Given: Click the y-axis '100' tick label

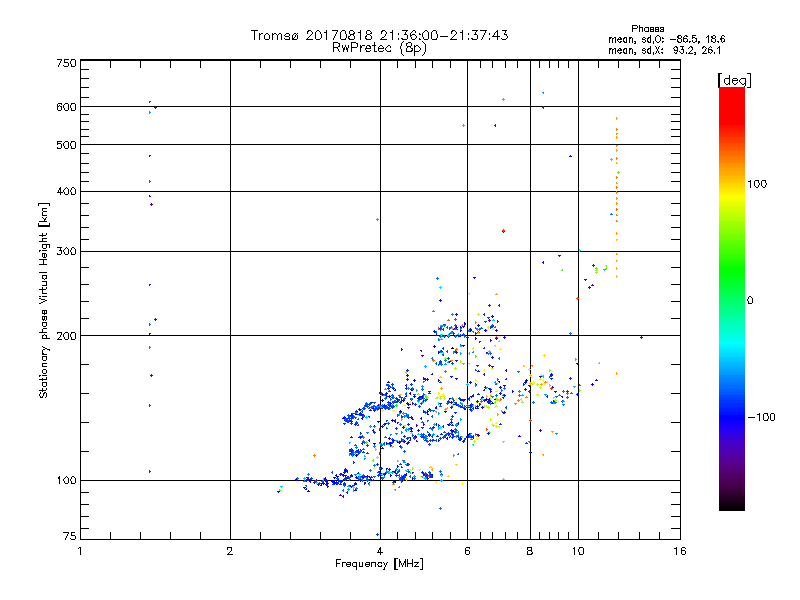Looking at the screenshot, I should click(66, 481).
